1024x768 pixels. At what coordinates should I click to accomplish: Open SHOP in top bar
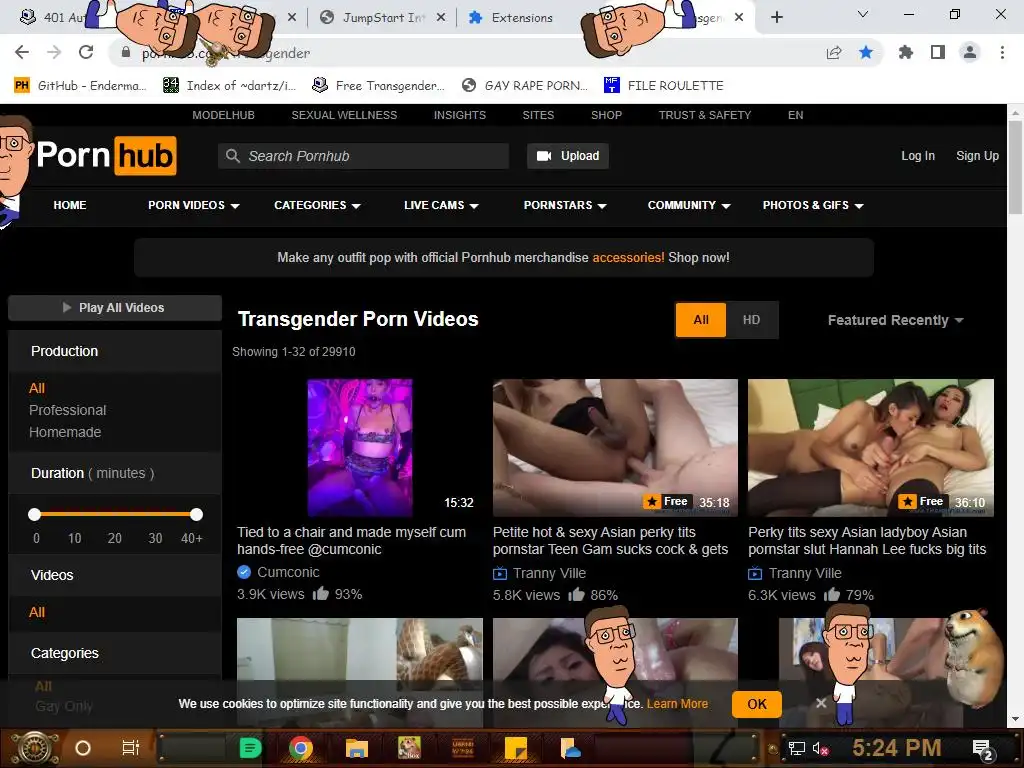pyautogui.click(x=606, y=115)
